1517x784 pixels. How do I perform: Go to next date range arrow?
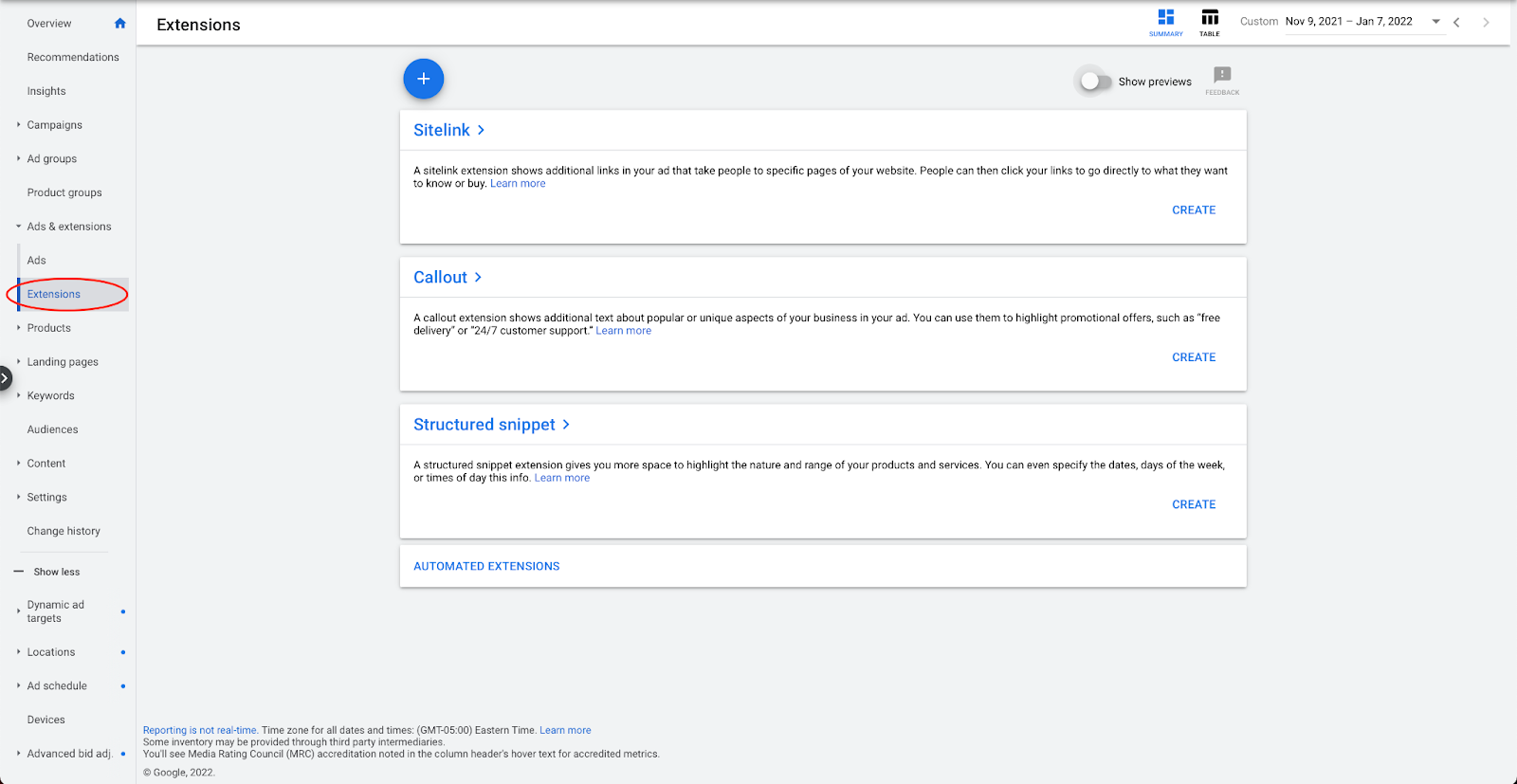(x=1486, y=22)
